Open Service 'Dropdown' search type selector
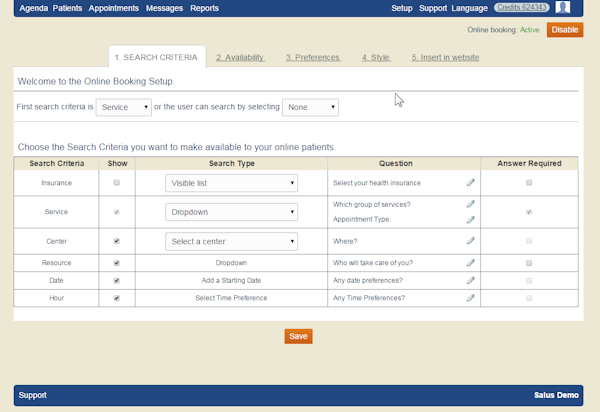This screenshot has height=412, width=600. tap(232, 212)
